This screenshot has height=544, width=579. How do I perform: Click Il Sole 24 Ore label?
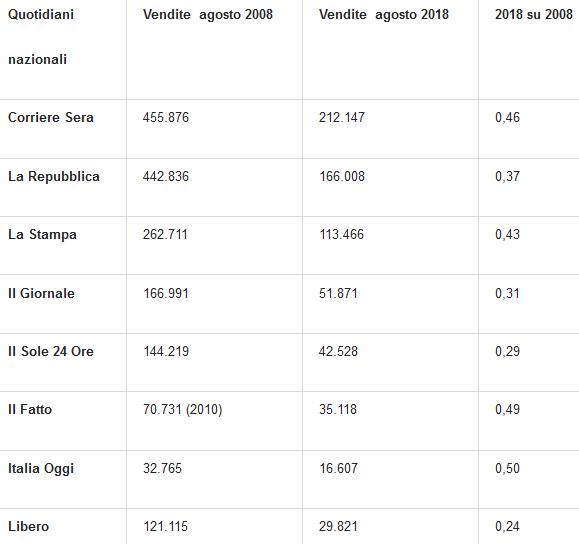[51, 351]
